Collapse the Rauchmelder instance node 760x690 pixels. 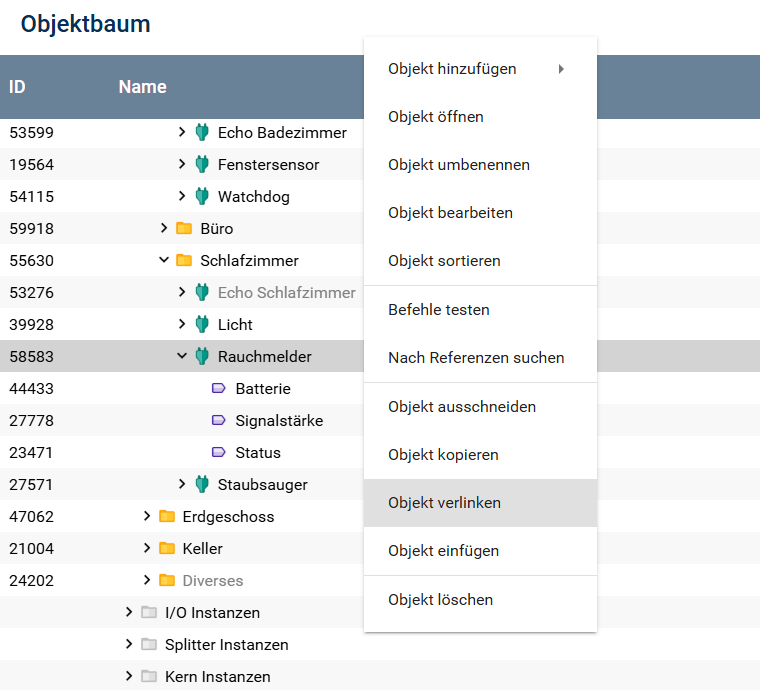[182, 356]
